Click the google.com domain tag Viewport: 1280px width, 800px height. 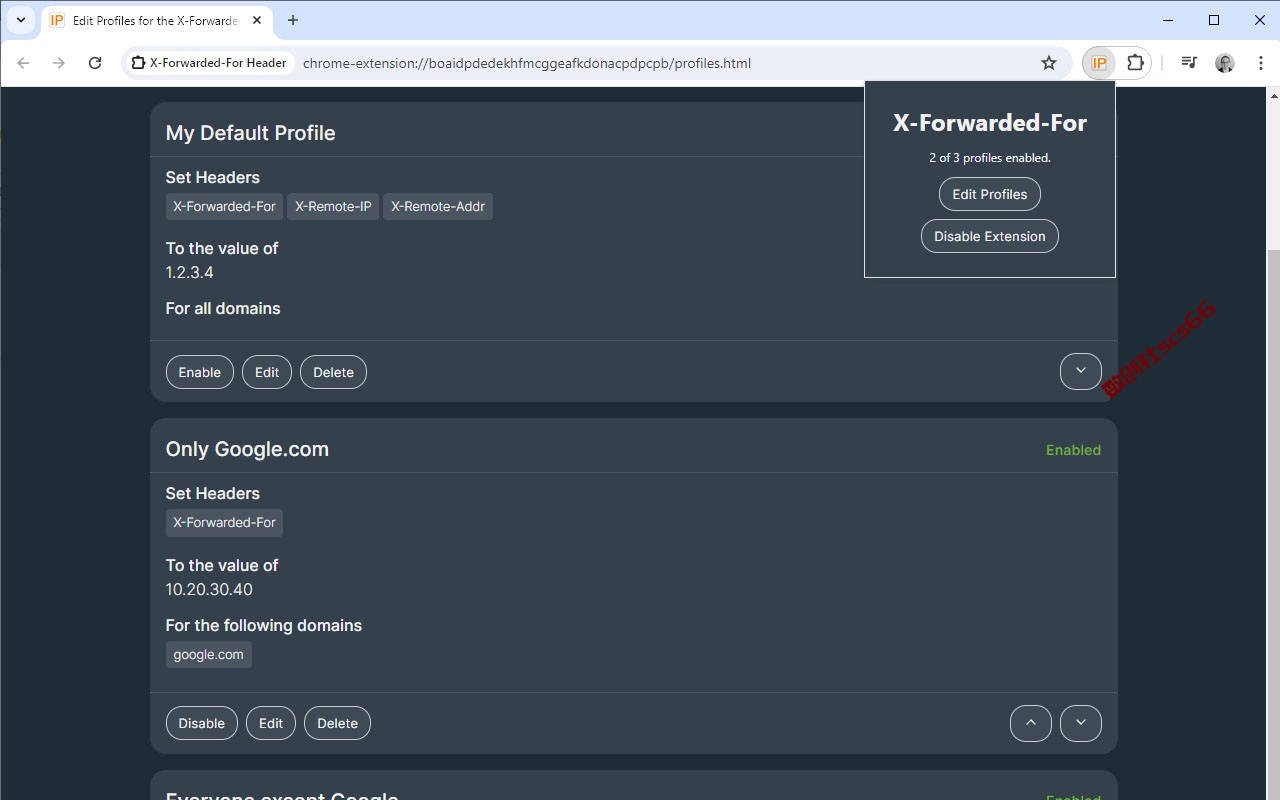209,654
